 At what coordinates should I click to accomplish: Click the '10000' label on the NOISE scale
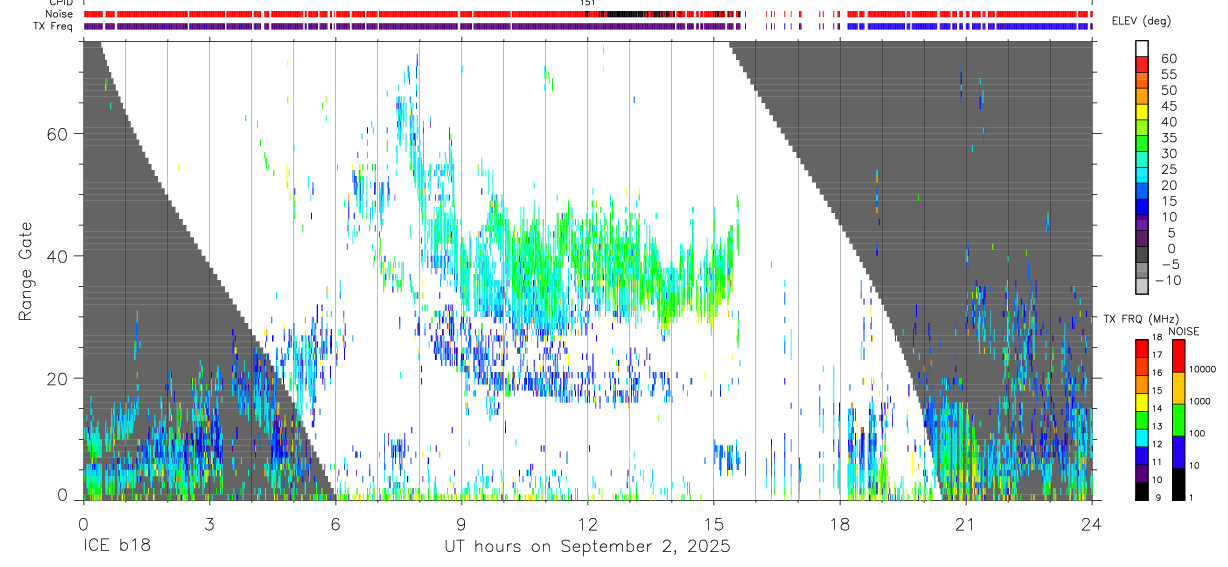[1203, 369]
